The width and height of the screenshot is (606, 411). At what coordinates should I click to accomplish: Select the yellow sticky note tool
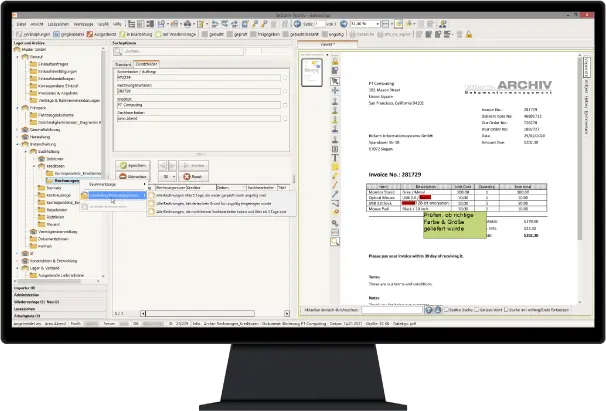(335, 167)
